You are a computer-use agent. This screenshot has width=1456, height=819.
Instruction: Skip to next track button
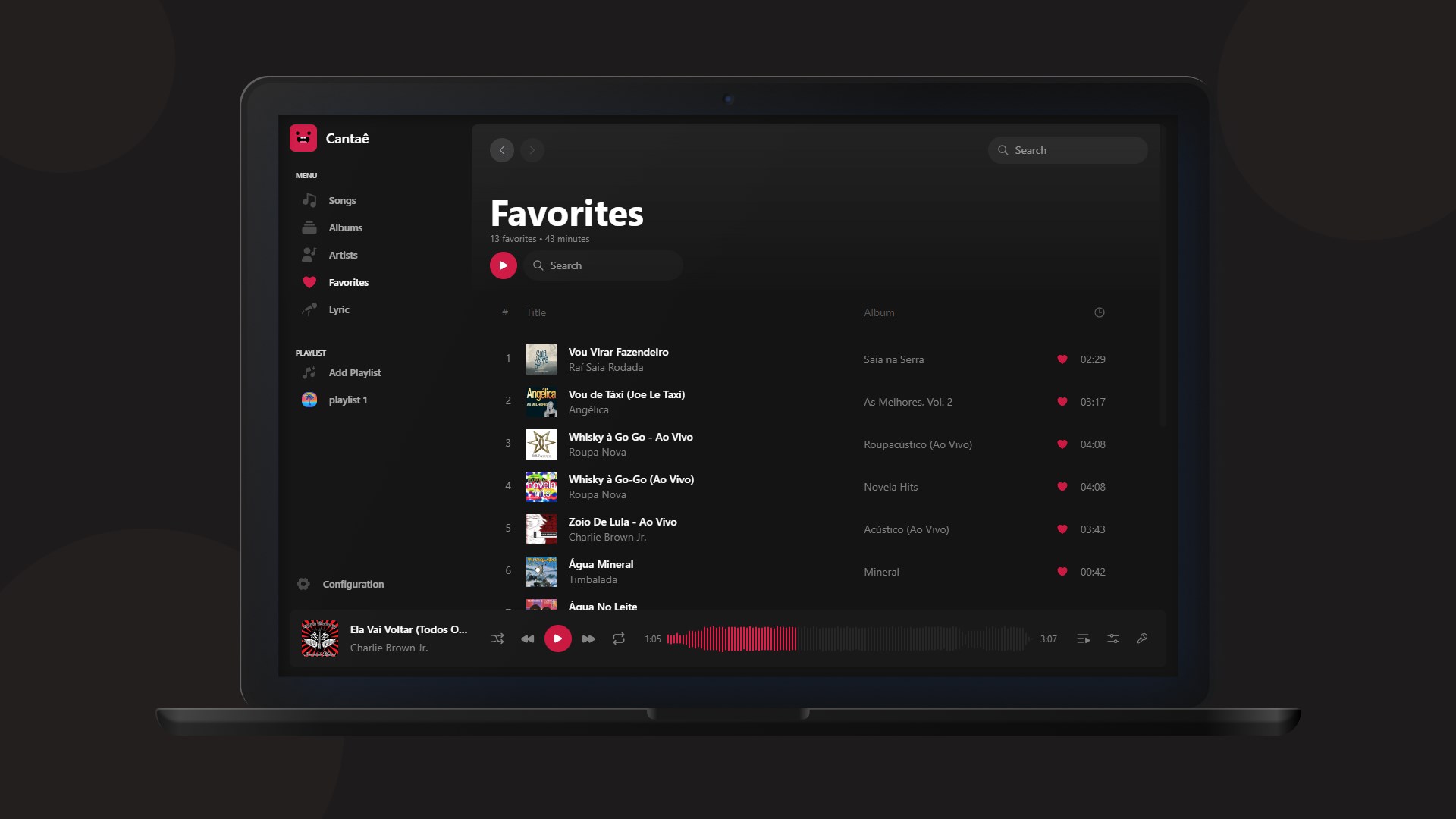pos(588,639)
